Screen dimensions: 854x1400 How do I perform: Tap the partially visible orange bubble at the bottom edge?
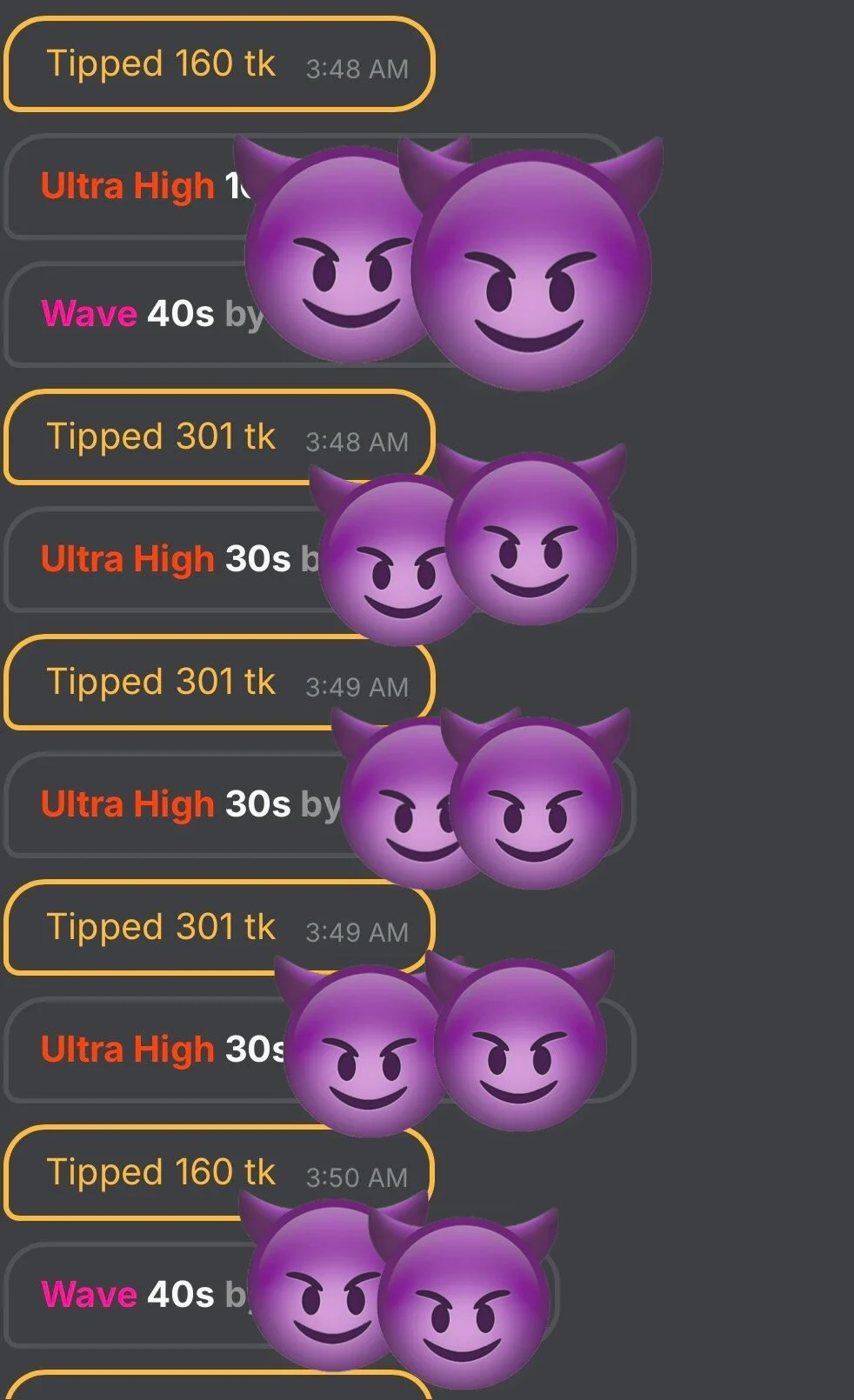(x=218, y=1385)
